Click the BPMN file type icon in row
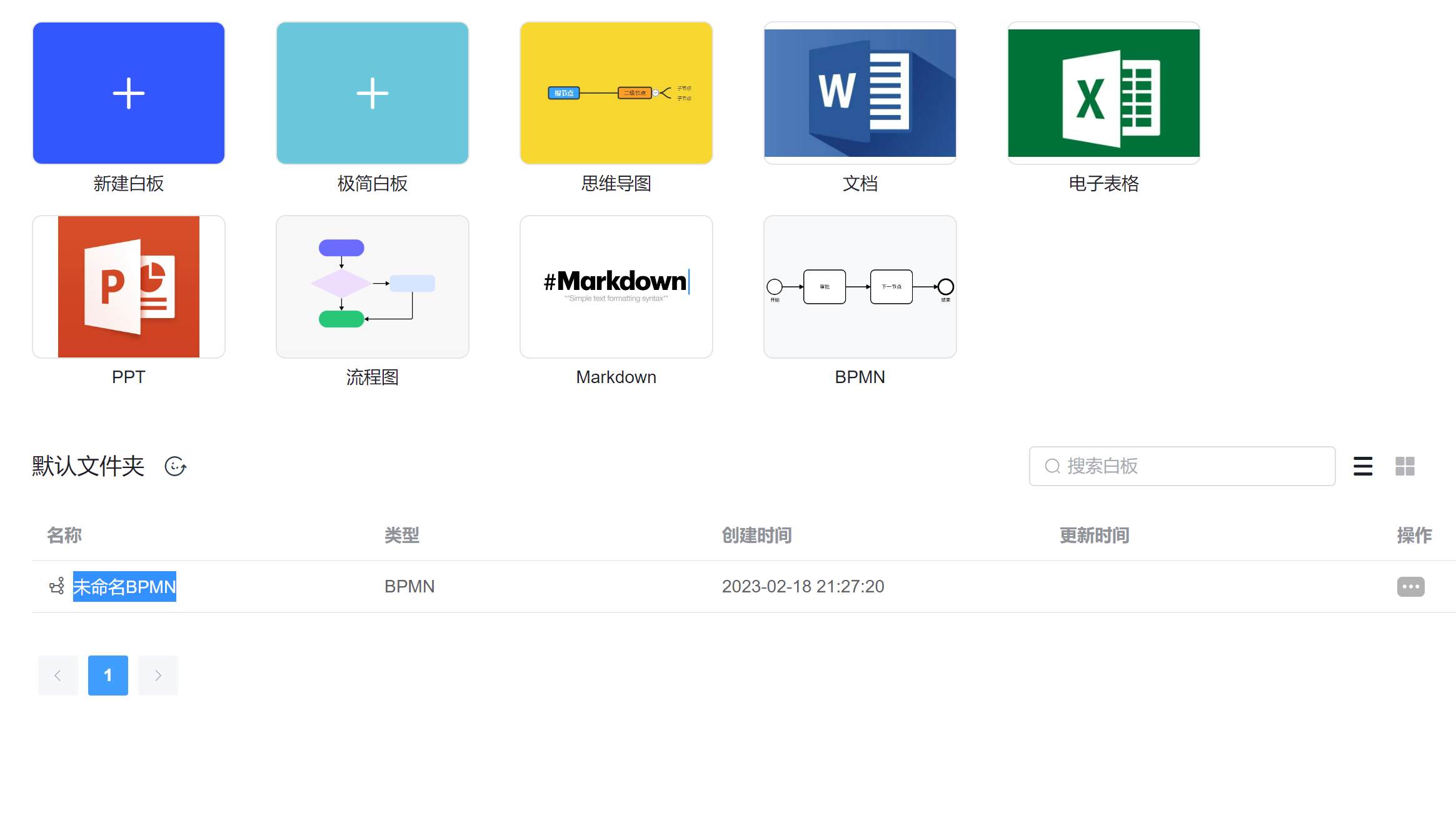 pos(57,586)
